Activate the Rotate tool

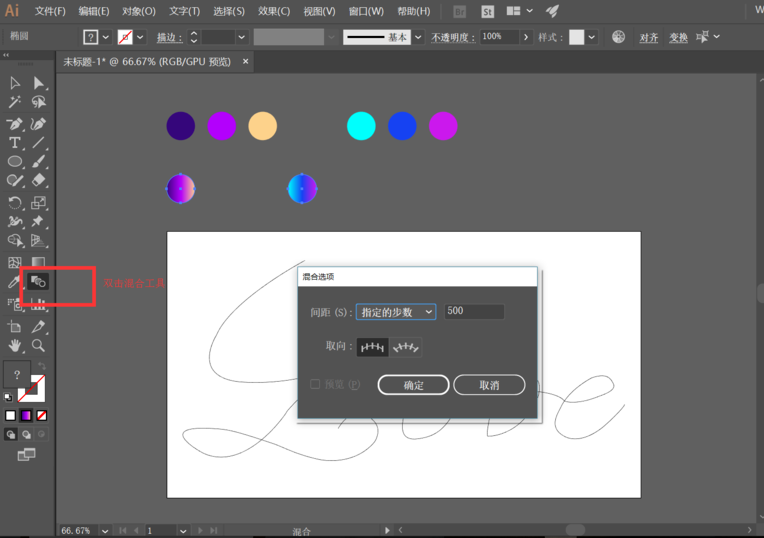point(15,202)
